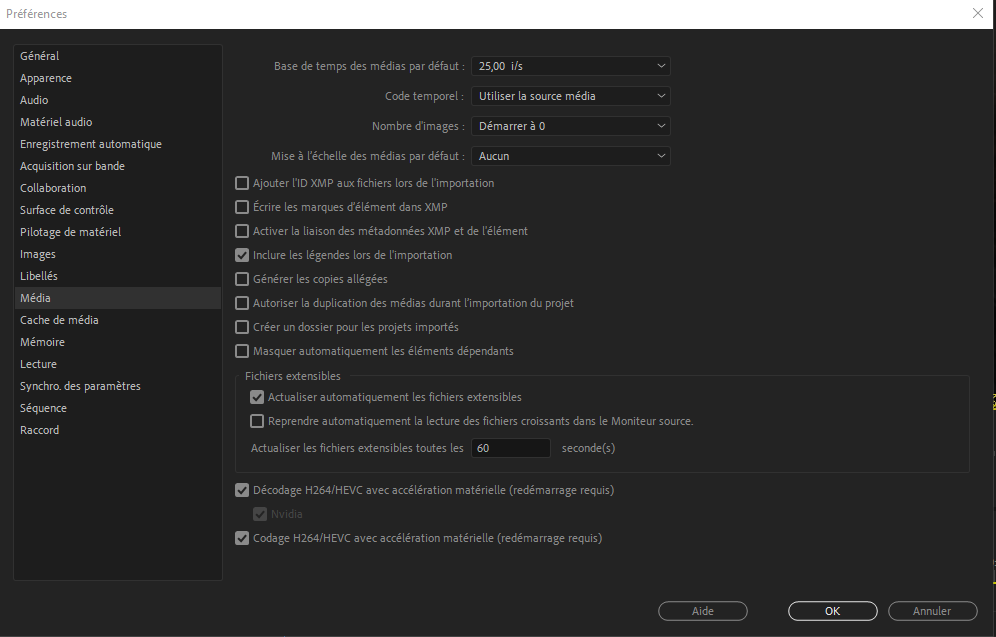
Task: Uncheck Actualiser automatiquement les fichiers extensibles
Action: tap(257, 397)
